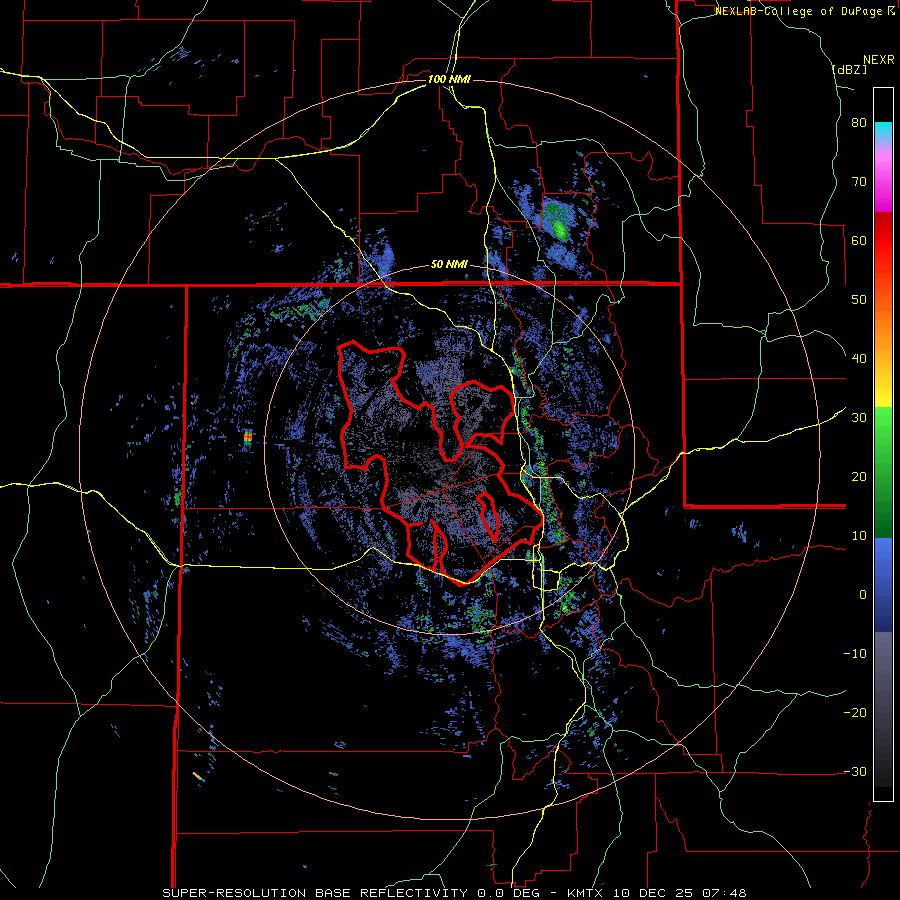The width and height of the screenshot is (900, 900).
Task: Click the "SUPER-RESOLUTION BASE REFLECTIVITY" caption text
Action: pyautogui.click(x=314, y=893)
